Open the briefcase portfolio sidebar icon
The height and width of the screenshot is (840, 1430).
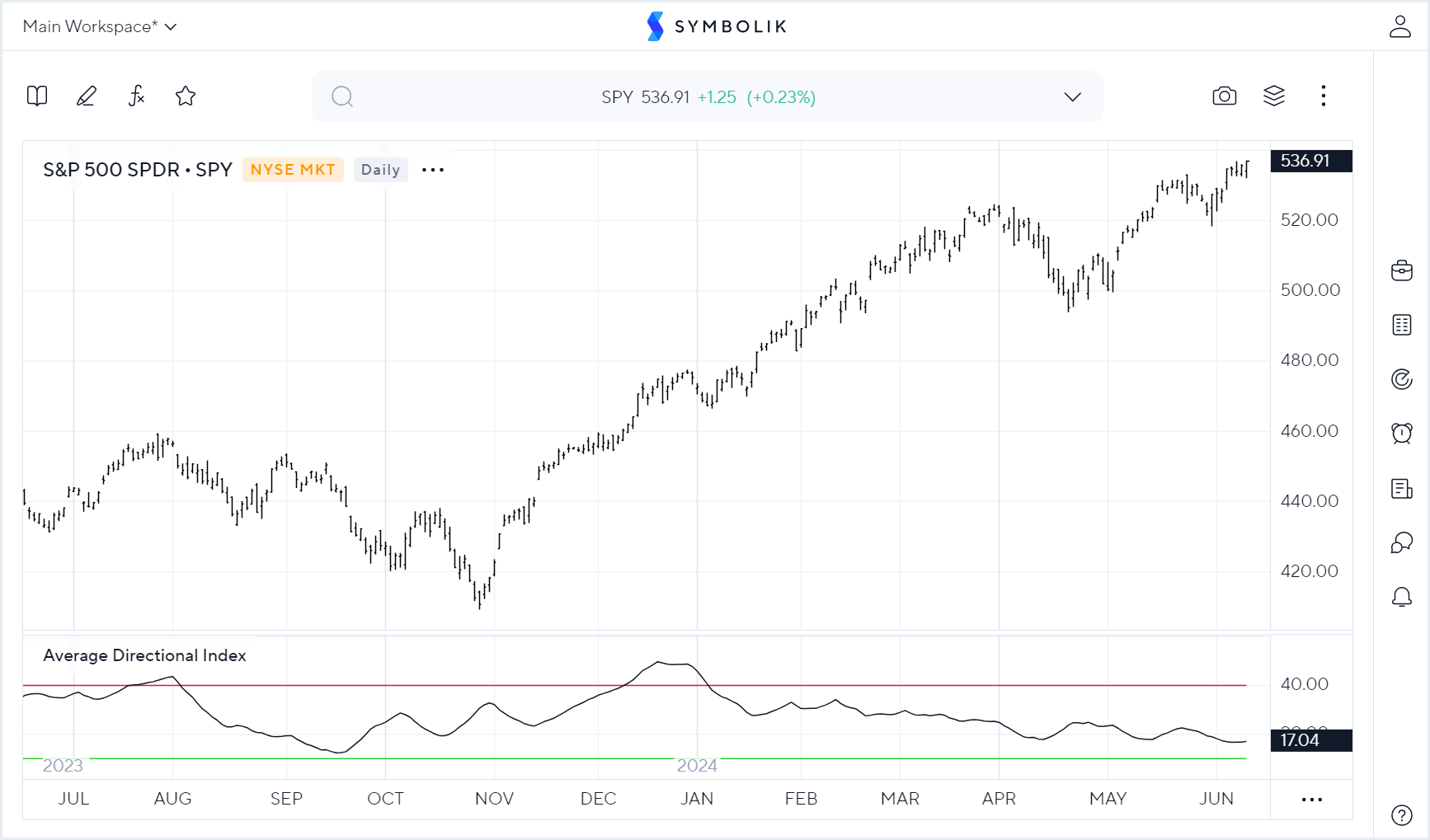(1402, 270)
